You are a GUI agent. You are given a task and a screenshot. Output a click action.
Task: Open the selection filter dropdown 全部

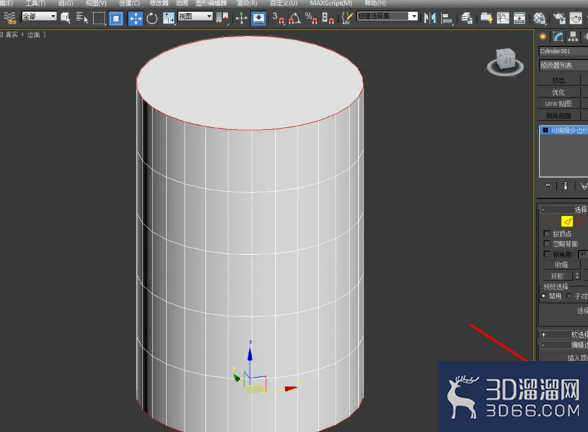coord(39,16)
